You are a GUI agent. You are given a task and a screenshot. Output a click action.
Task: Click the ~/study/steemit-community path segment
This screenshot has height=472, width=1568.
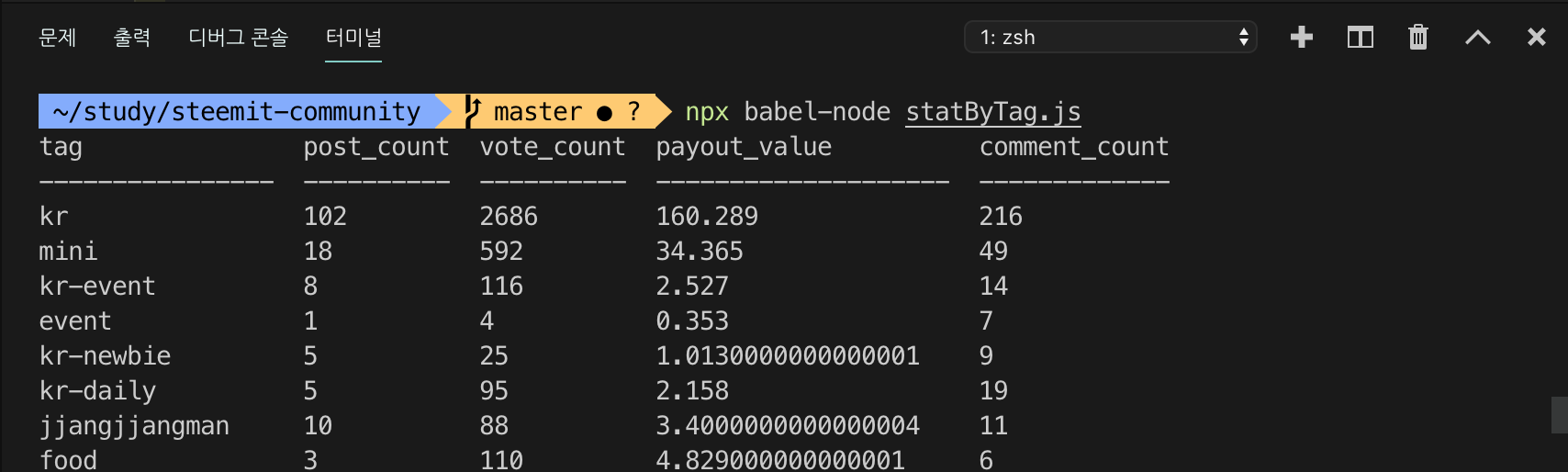(236, 112)
